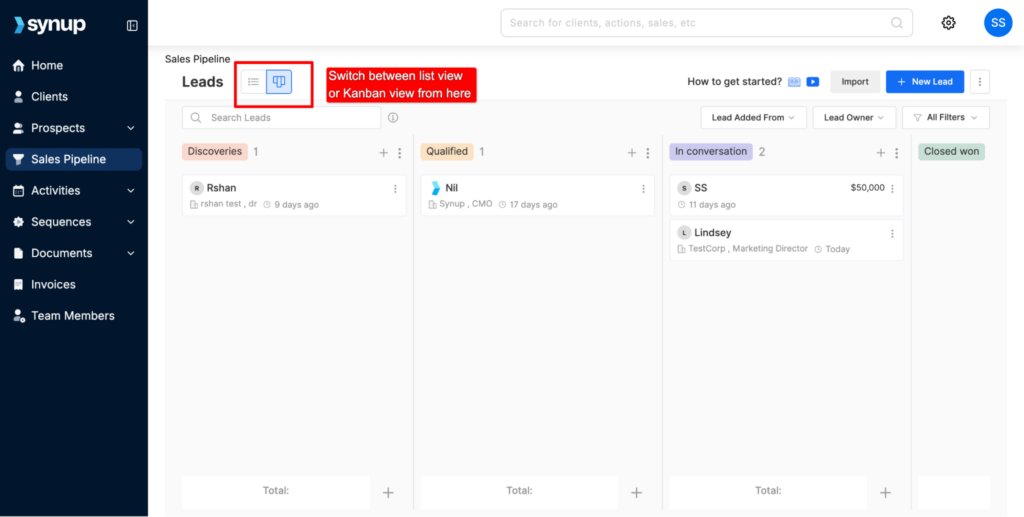Open the Lead Owner dropdown
This screenshot has height=517, width=1024.
point(853,118)
